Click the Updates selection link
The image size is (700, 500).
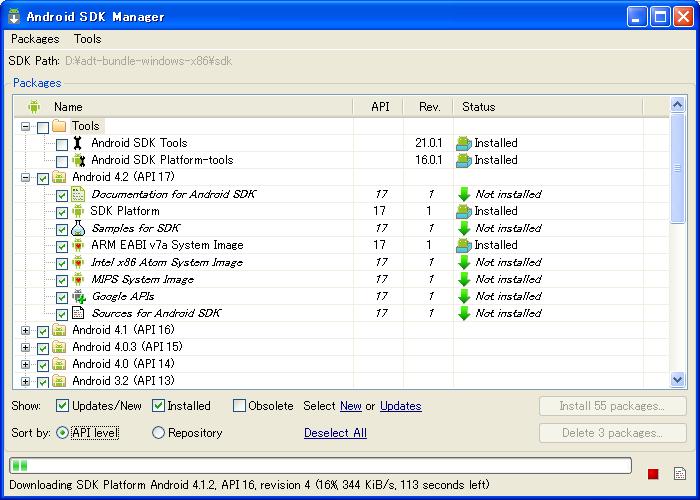click(401, 406)
